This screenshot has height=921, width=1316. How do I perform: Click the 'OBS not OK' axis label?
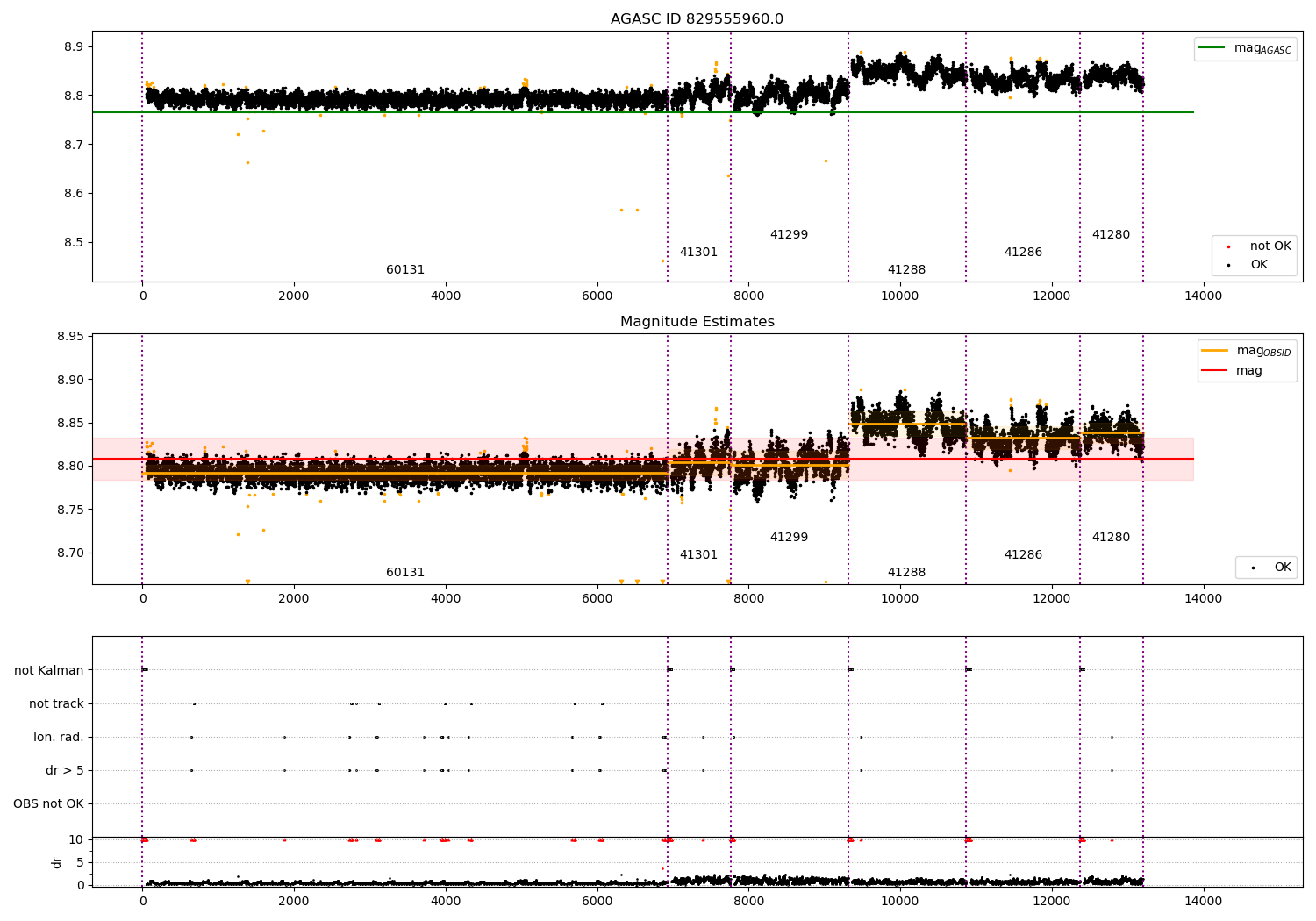tap(48, 803)
